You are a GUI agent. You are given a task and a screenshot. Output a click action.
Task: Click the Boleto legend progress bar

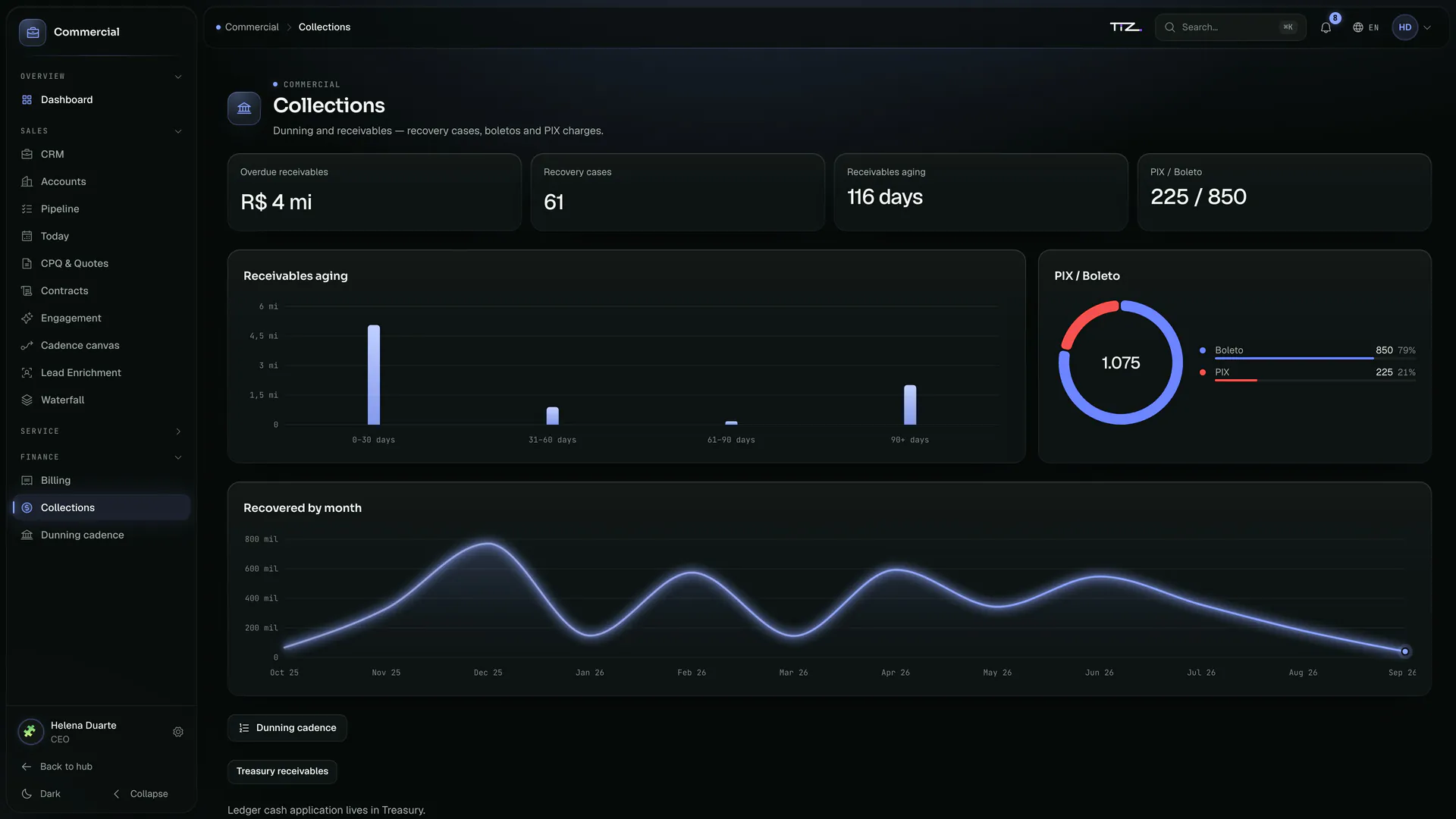point(1315,358)
